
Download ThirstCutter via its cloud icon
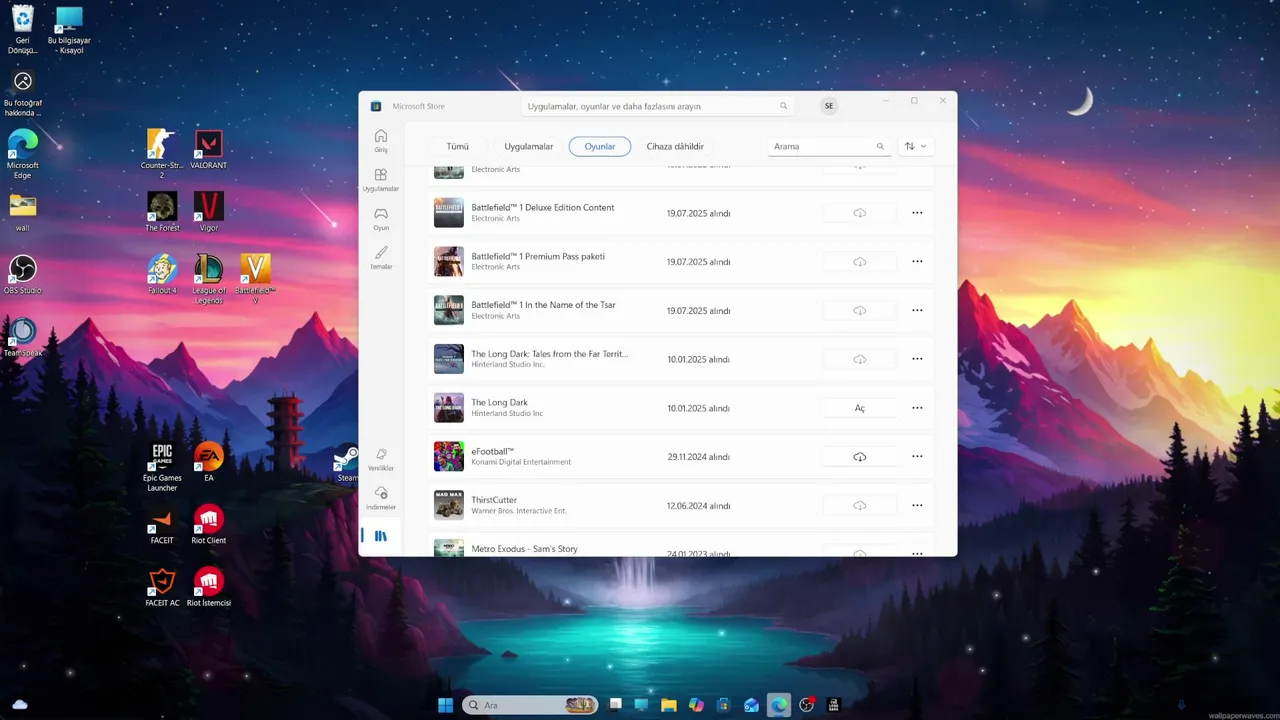point(859,505)
